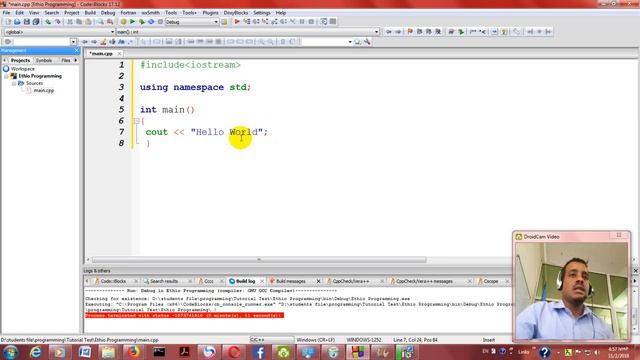Open the Plugins menu
Viewport: 640px width, 360px height.
pyautogui.click(x=210, y=13)
